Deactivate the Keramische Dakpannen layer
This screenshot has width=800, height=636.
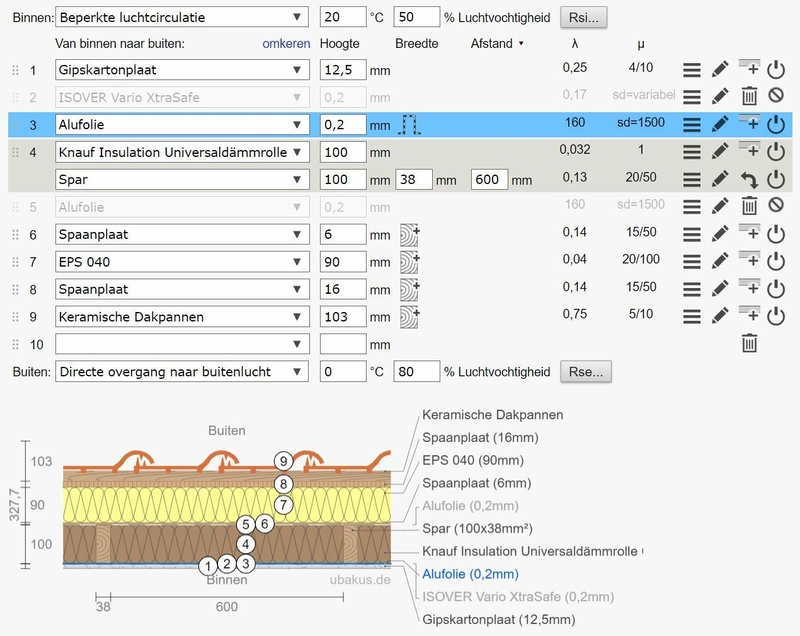[777, 317]
